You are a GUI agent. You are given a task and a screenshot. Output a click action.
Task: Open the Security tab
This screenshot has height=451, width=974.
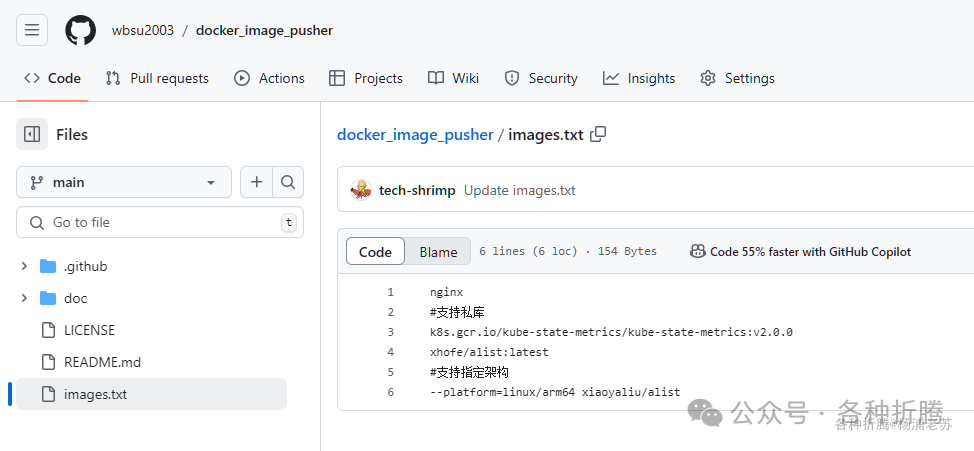click(x=540, y=78)
